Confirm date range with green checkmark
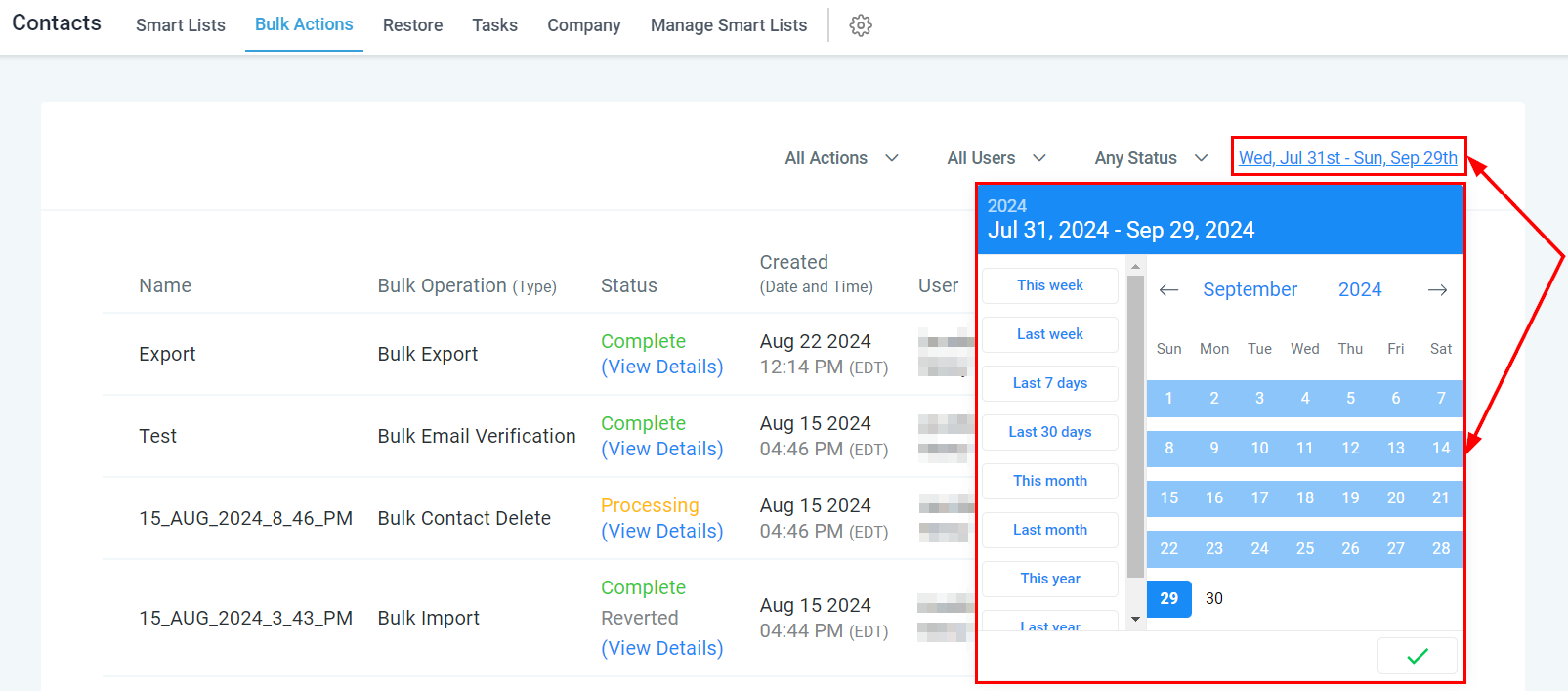This screenshot has width=1568, height=691. tap(1417, 656)
